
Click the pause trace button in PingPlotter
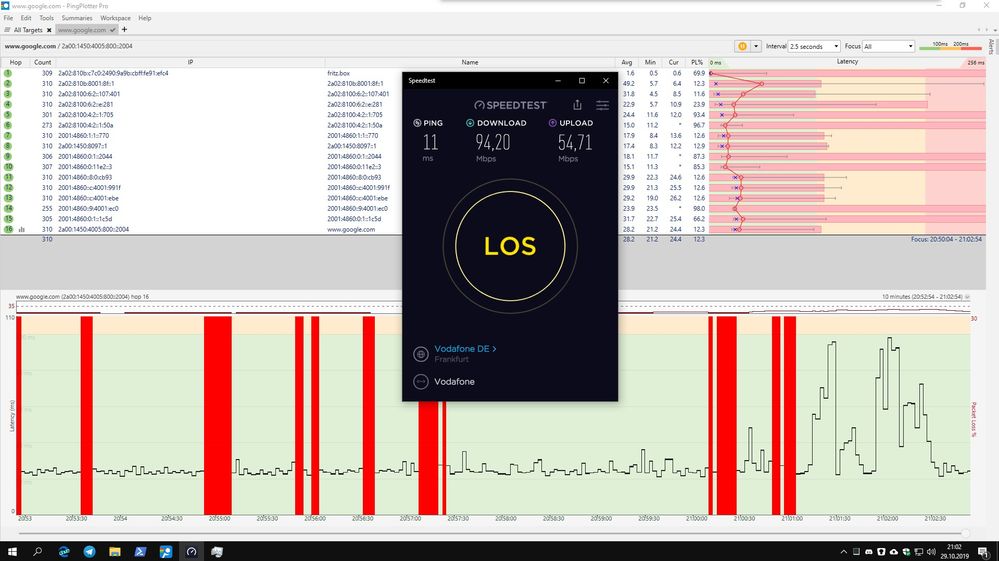(x=742, y=46)
